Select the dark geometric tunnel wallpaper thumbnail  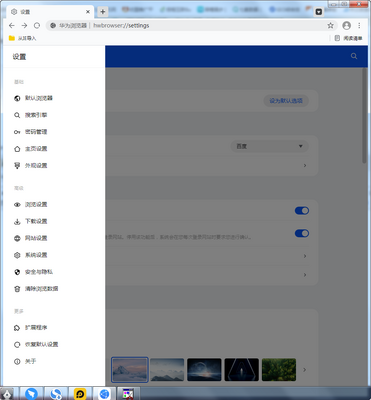point(242,370)
